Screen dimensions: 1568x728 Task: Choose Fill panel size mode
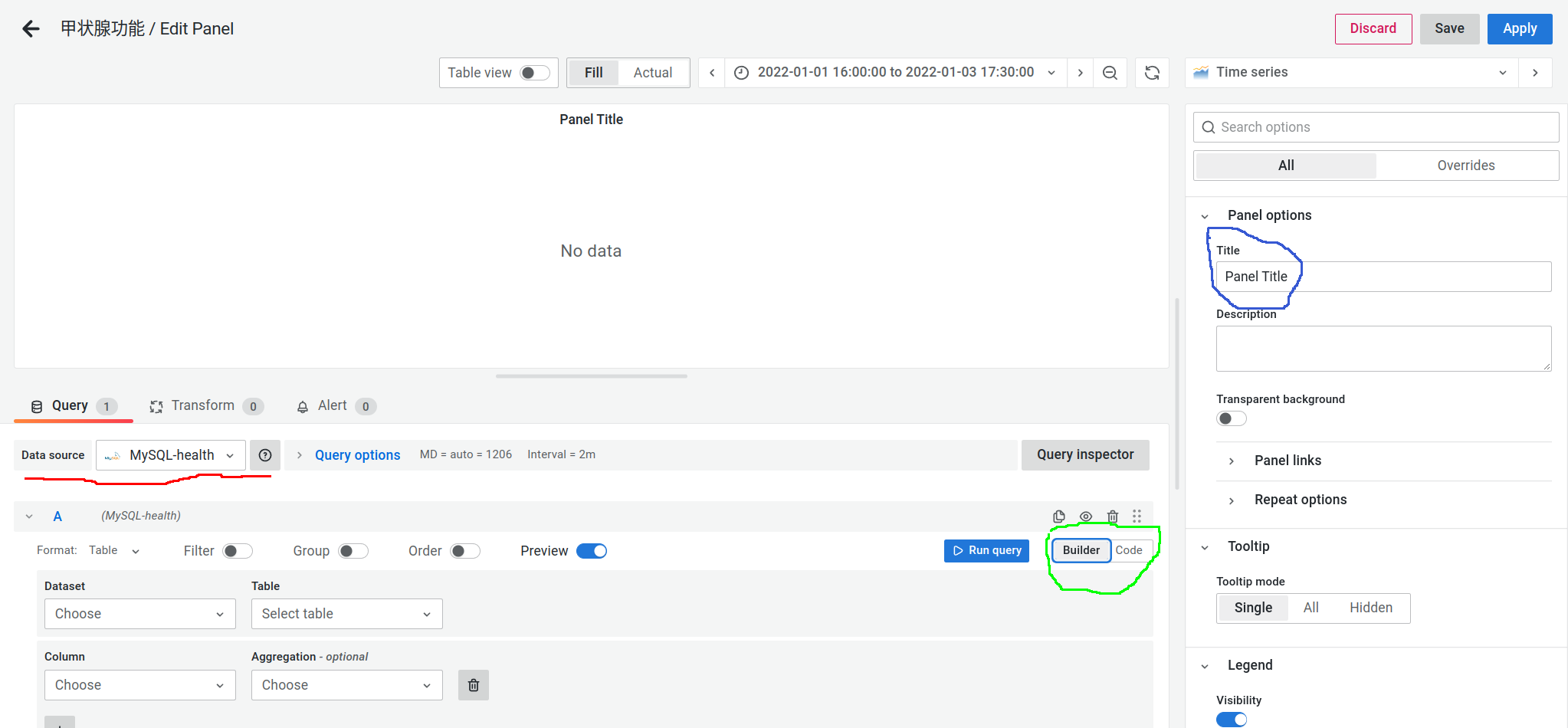point(593,73)
